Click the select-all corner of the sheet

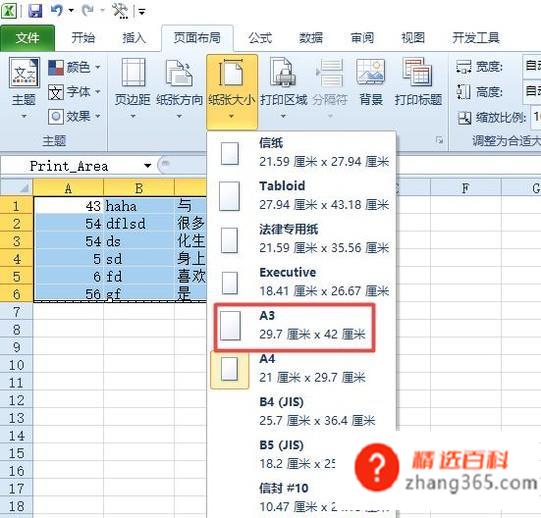pyautogui.click(x=17, y=187)
